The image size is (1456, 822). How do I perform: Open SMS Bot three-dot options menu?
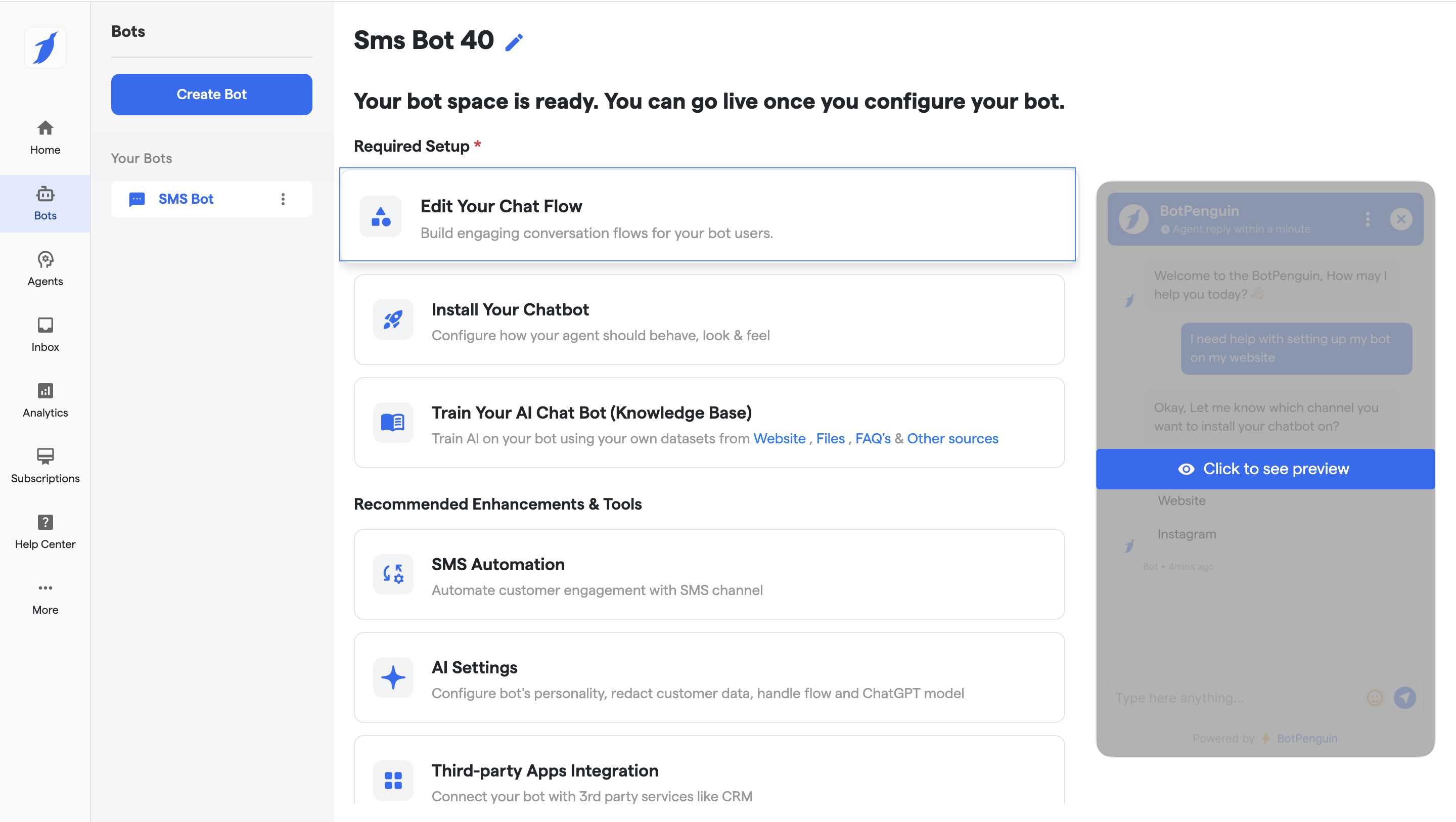point(283,199)
